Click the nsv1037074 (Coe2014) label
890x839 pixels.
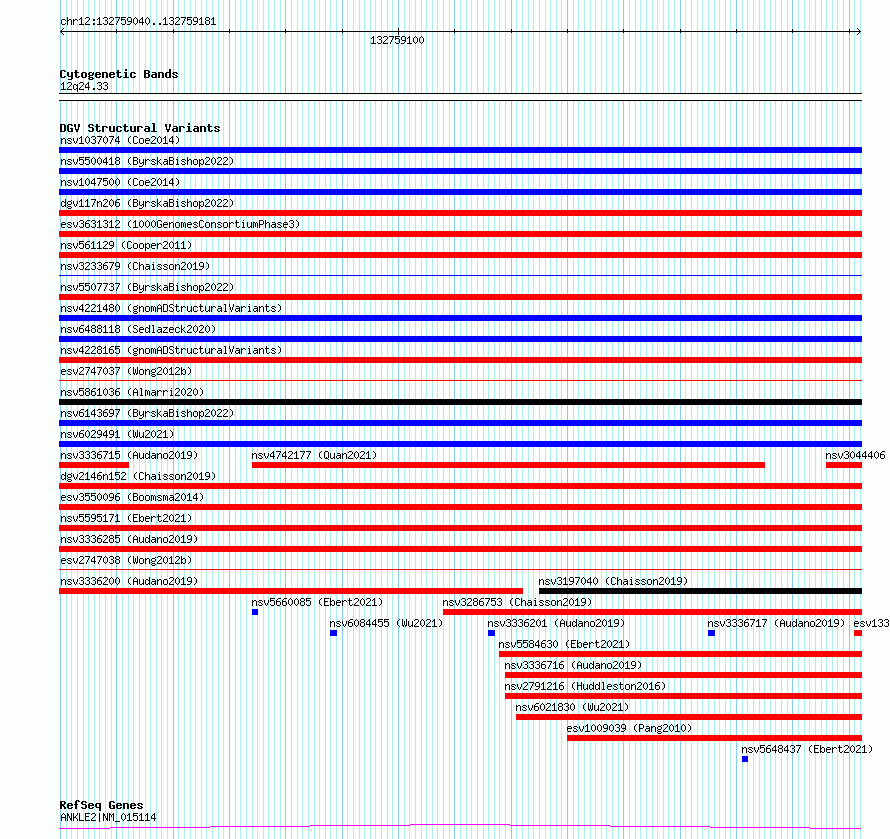tap(120, 140)
